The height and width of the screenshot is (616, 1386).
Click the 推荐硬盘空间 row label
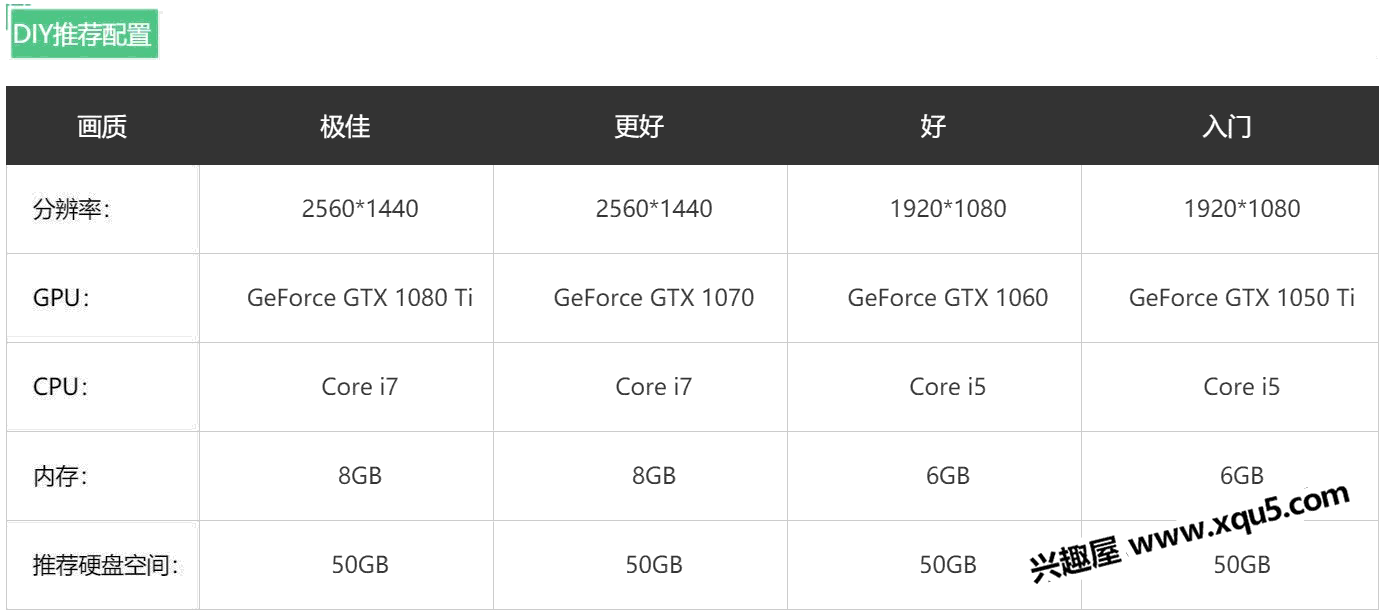click(x=106, y=565)
